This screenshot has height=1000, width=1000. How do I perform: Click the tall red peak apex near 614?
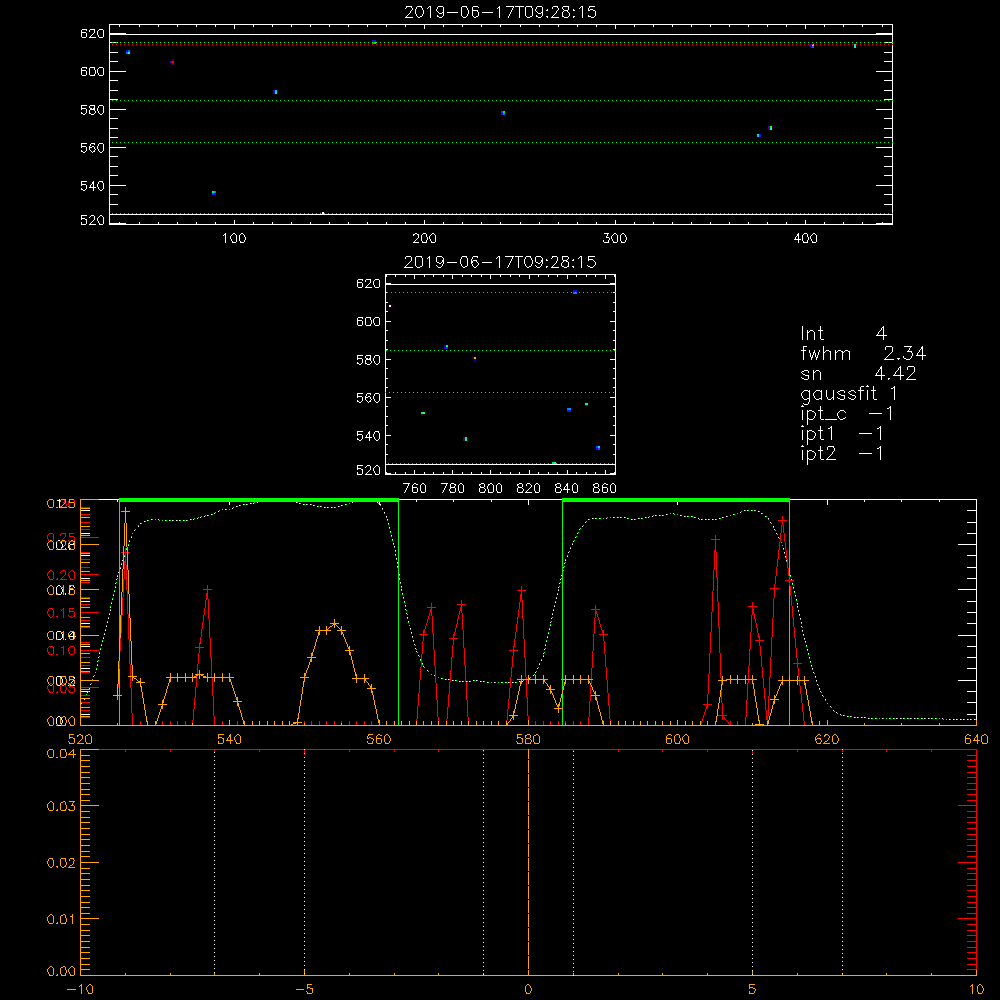click(x=783, y=521)
